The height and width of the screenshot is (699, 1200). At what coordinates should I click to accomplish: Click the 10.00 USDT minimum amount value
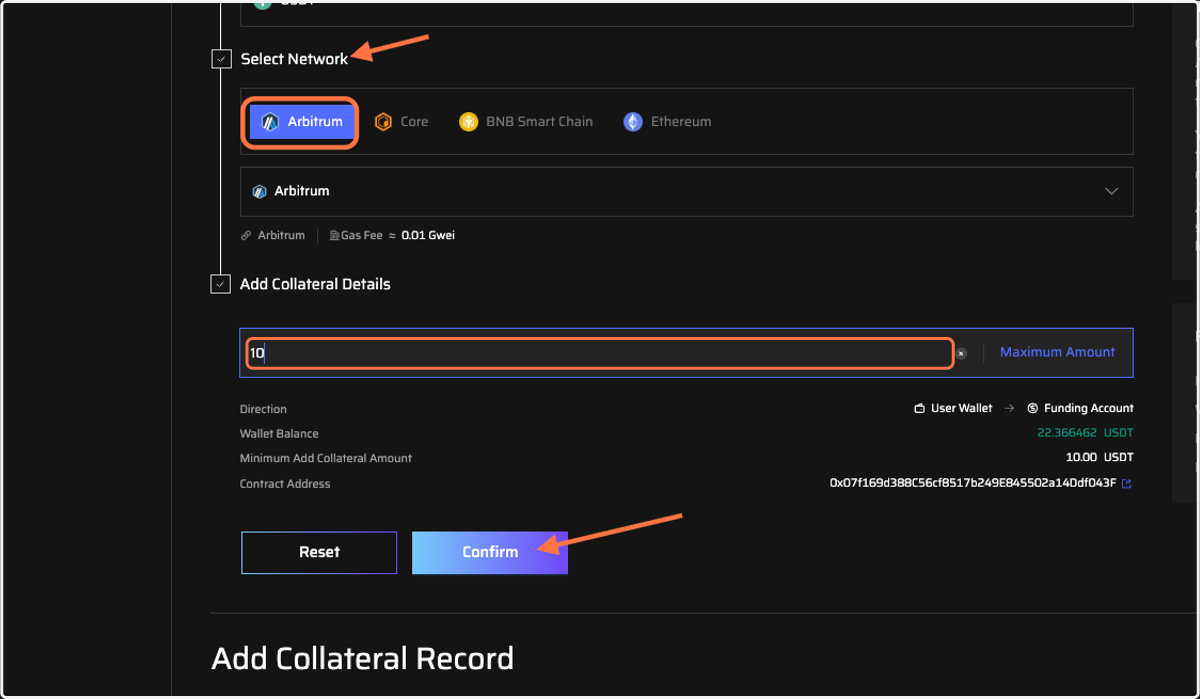tap(1100, 458)
